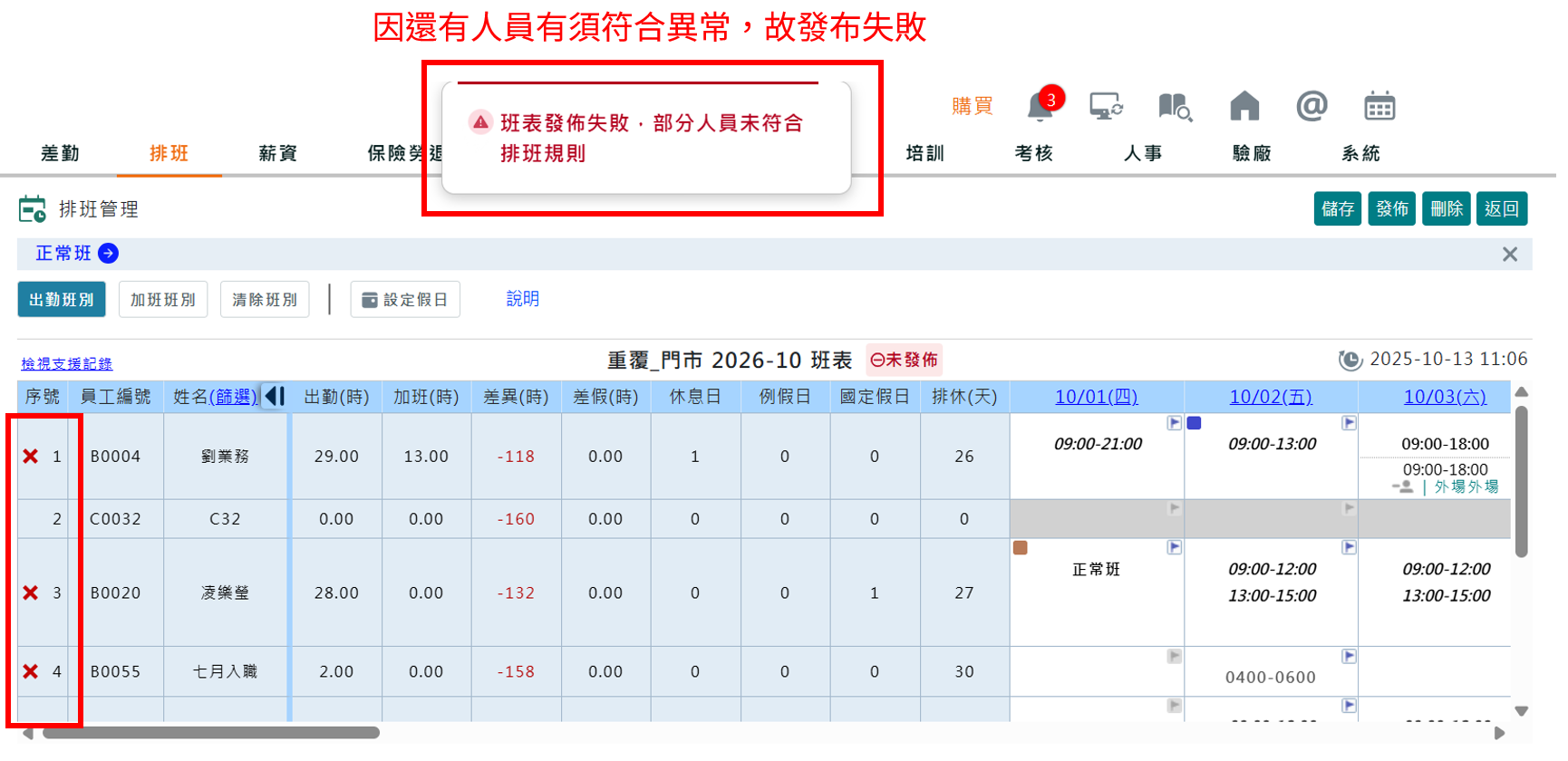Click red X error mark for 劉業務
Viewport: 1568px width, 761px height.
pyautogui.click(x=31, y=457)
